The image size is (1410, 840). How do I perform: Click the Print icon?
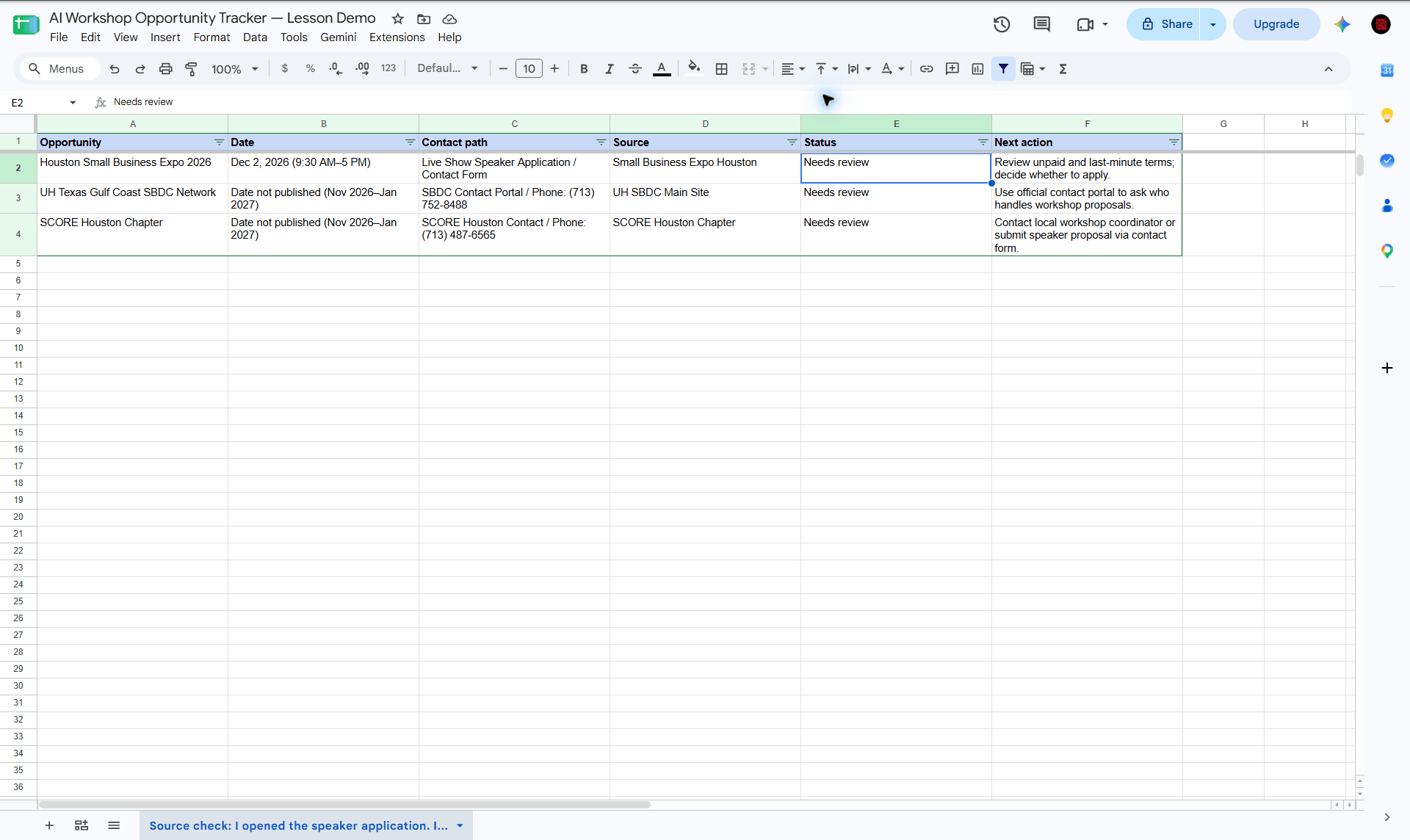coord(166,69)
